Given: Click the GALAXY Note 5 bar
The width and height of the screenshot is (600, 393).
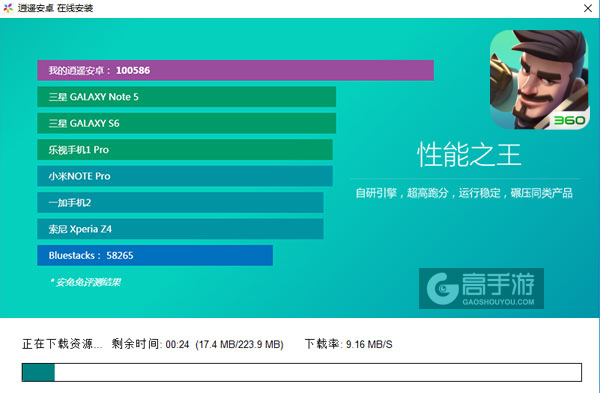Looking at the screenshot, I should tap(186, 97).
